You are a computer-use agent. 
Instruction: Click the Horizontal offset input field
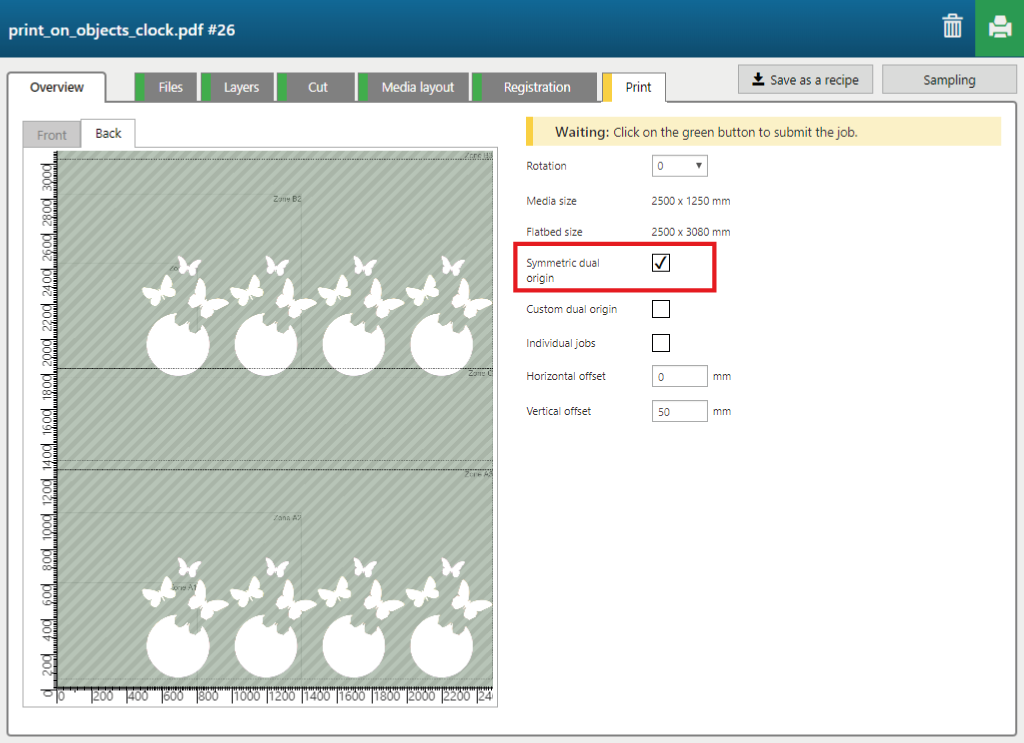679,377
